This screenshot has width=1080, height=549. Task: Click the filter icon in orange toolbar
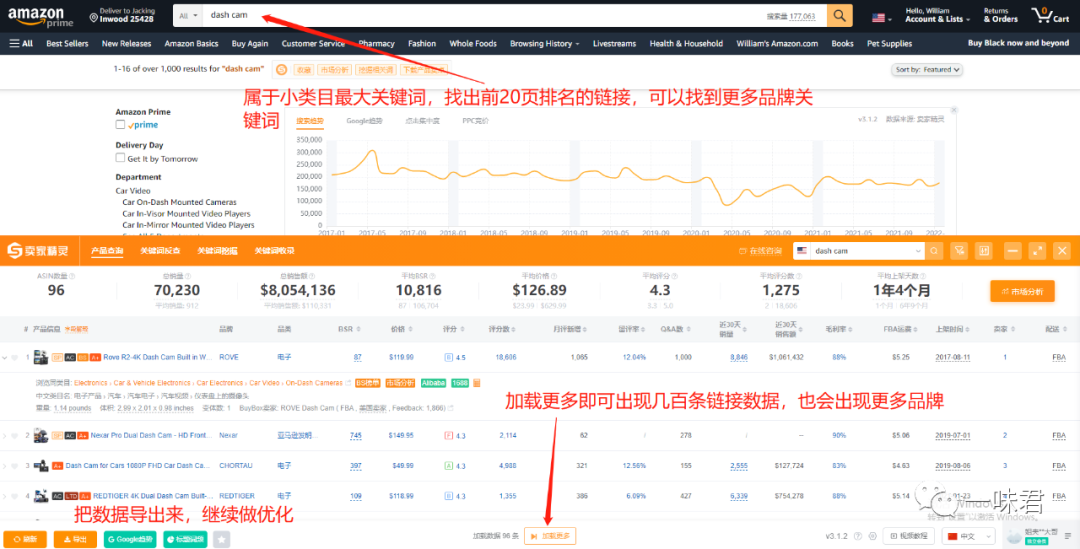pyautogui.click(x=959, y=251)
